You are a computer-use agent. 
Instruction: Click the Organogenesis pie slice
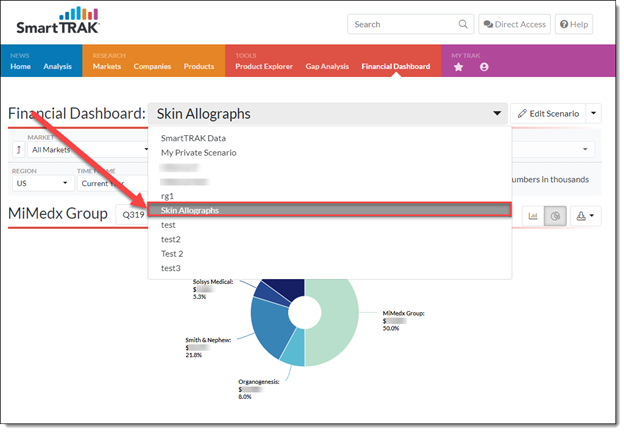pyautogui.click(x=293, y=351)
